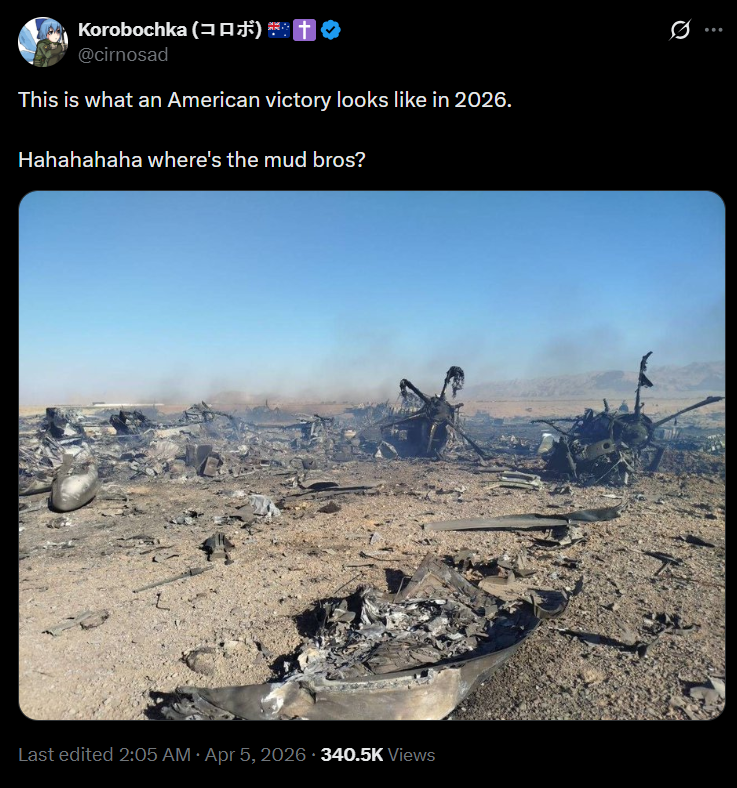The height and width of the screenshot is (788, 737).
Task: Open the three-dot more options menu
Action: 713,30
